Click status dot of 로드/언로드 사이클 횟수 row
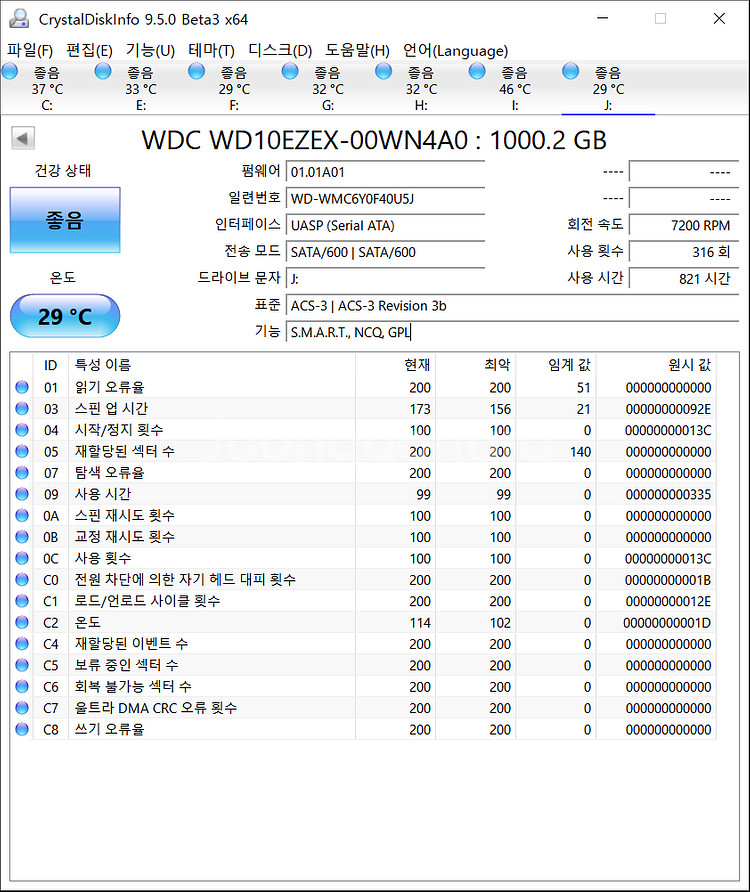This screenshot has width=750, height=892. pyautogui.click(x=22, y=601)
